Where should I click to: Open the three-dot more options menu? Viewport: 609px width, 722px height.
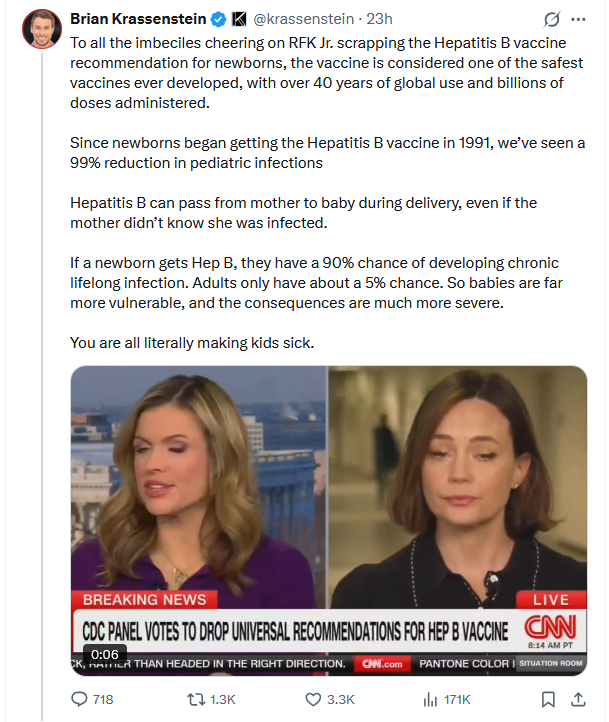(578, 19)
